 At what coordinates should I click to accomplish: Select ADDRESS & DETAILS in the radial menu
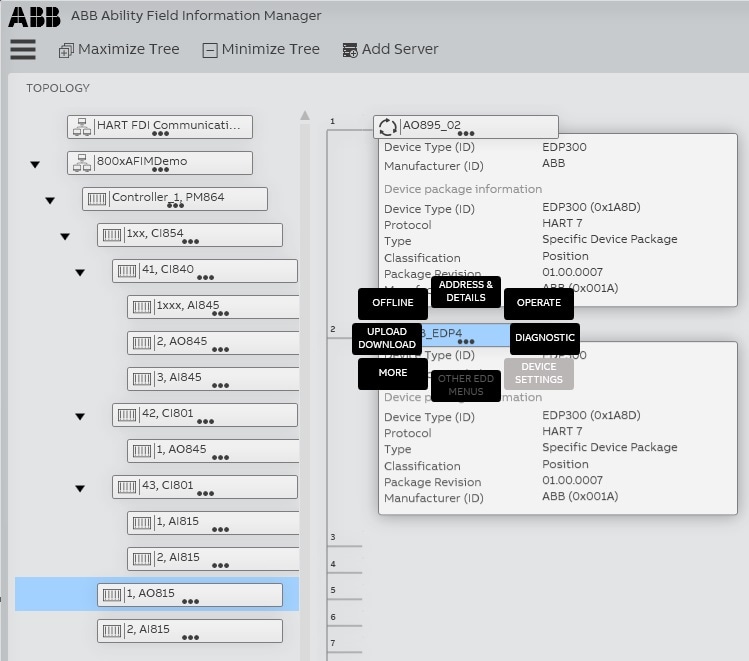(466, 291)
